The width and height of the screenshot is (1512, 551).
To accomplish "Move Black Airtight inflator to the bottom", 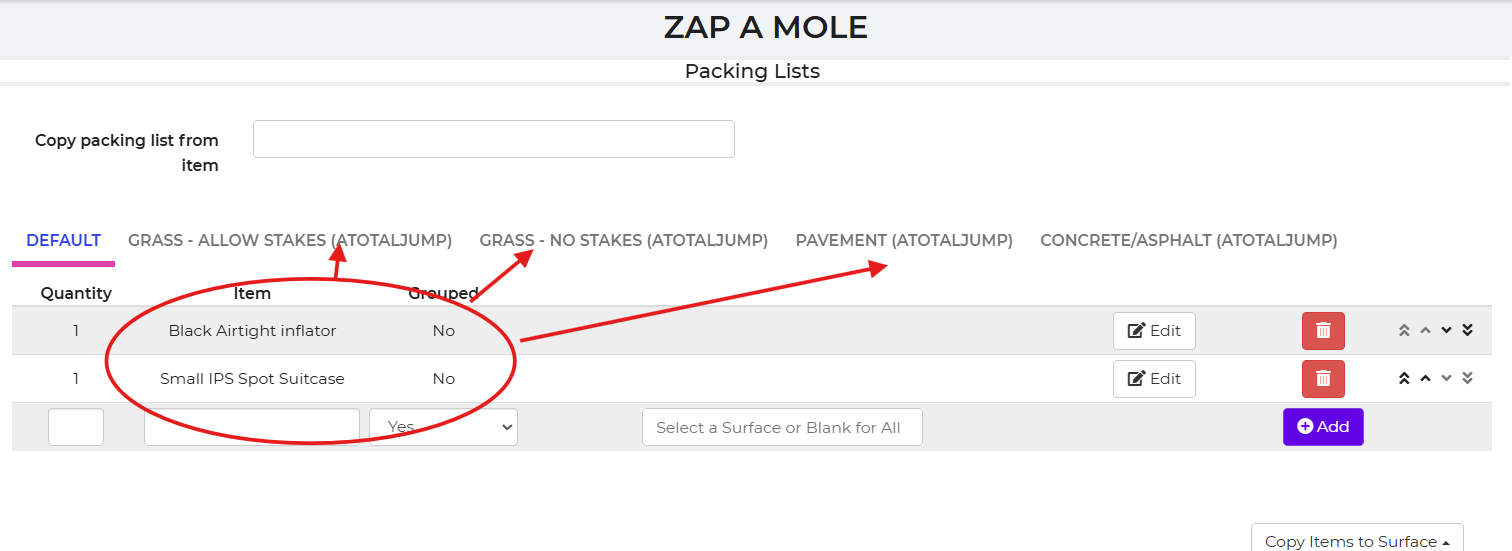I will [x=1467, y=331].
